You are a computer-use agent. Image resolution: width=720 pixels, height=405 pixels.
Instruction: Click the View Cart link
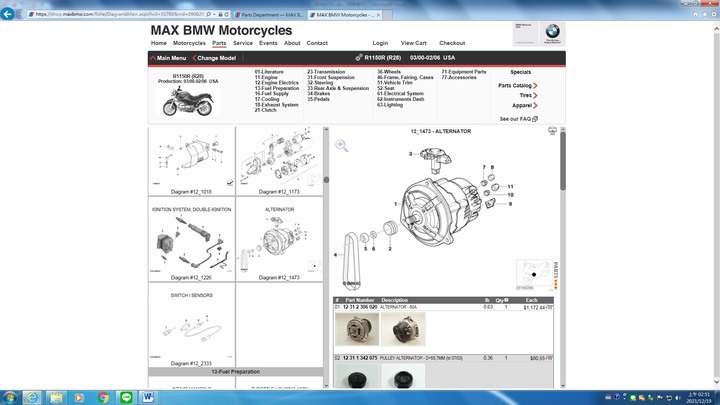[x=414, y=43]
